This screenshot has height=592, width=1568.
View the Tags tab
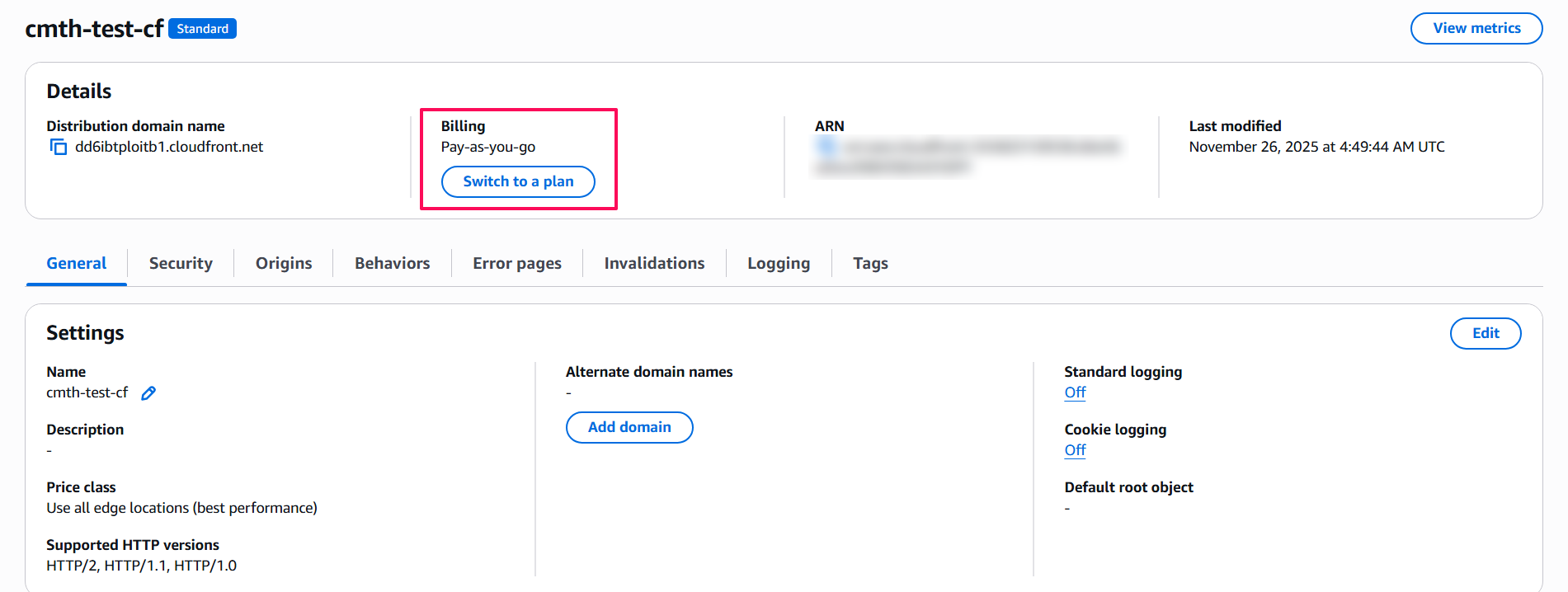(870, 263)
